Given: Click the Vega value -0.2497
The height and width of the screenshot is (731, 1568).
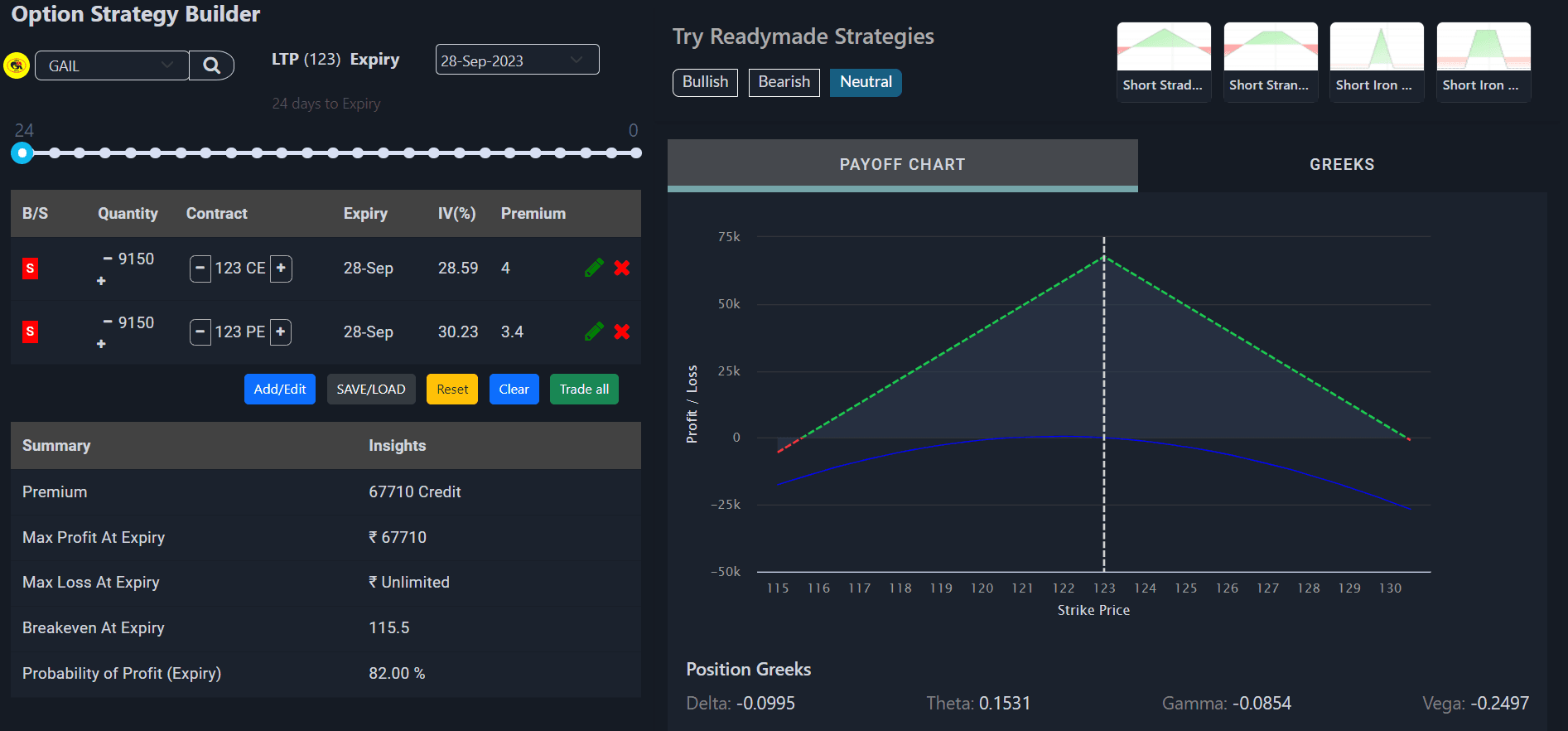Looking at the screenshot, I should pyautogui.click(x=1500, y=704).
